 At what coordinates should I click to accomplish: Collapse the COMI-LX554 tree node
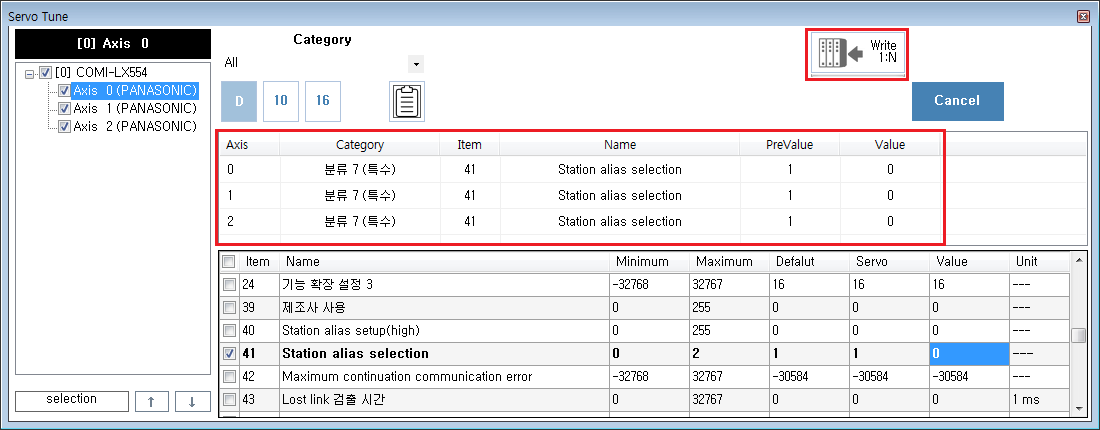pos(30,73)
